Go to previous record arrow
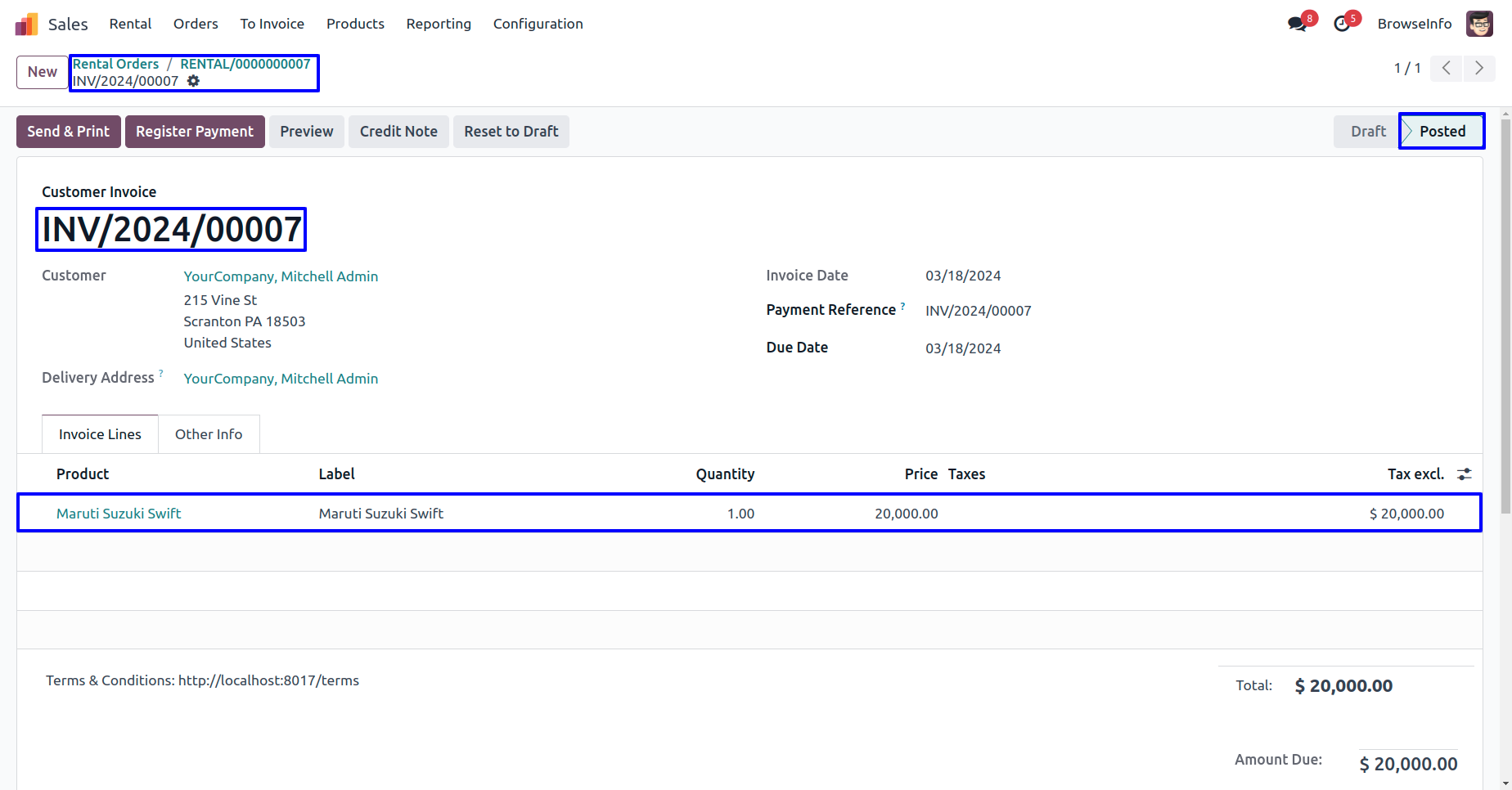1512x790 pixels. [x=1447, y=68]
